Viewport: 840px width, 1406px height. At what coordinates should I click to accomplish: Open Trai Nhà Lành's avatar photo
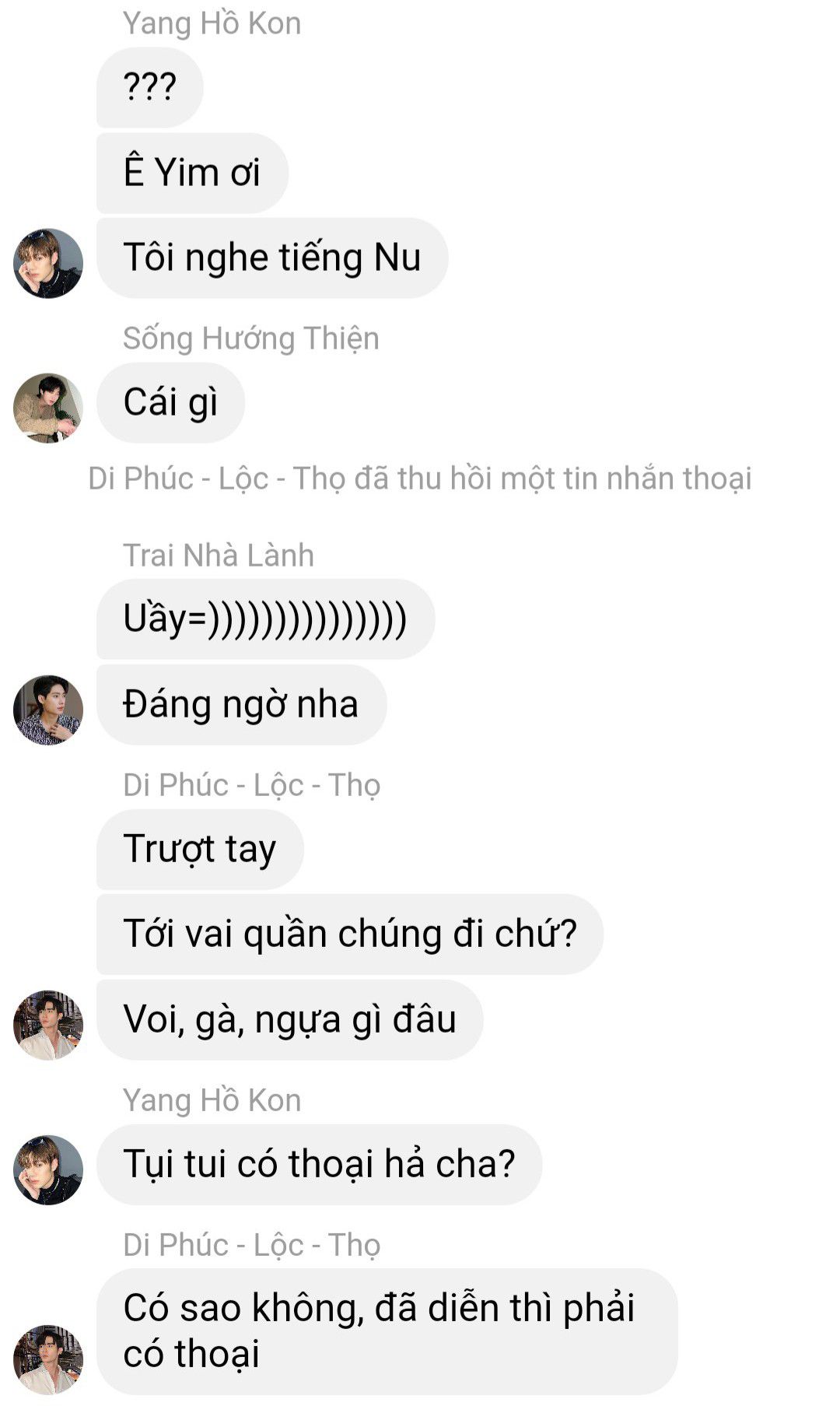coord(48,710)
